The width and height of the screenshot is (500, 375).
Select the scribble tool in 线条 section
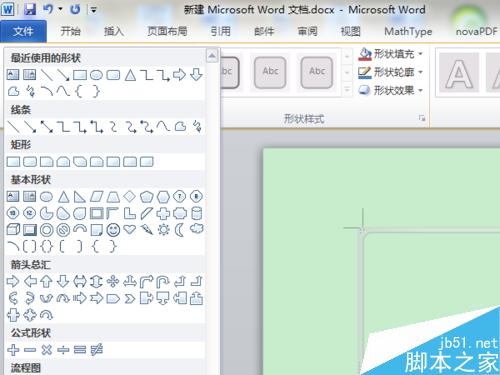[x=197, y=127]
